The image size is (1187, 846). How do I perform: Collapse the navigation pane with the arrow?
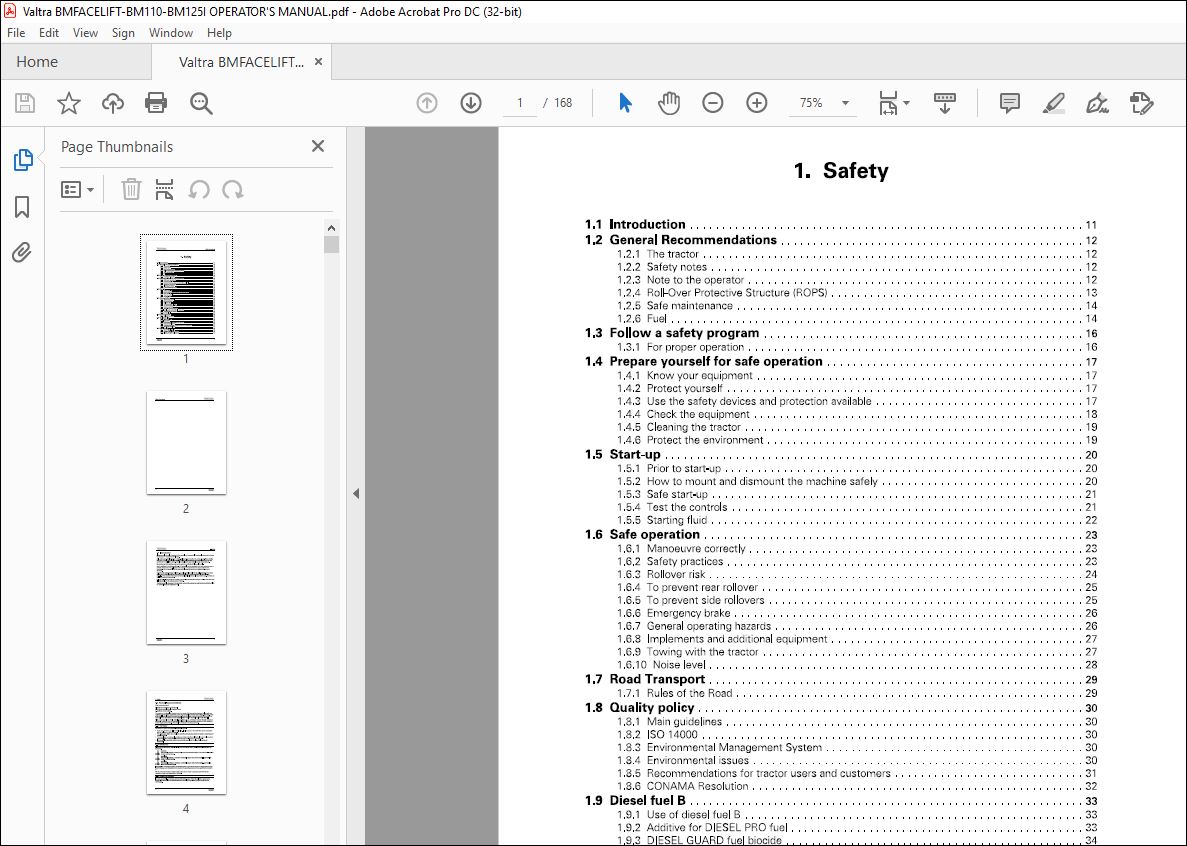pyautogui.click(x=356, y=493)
